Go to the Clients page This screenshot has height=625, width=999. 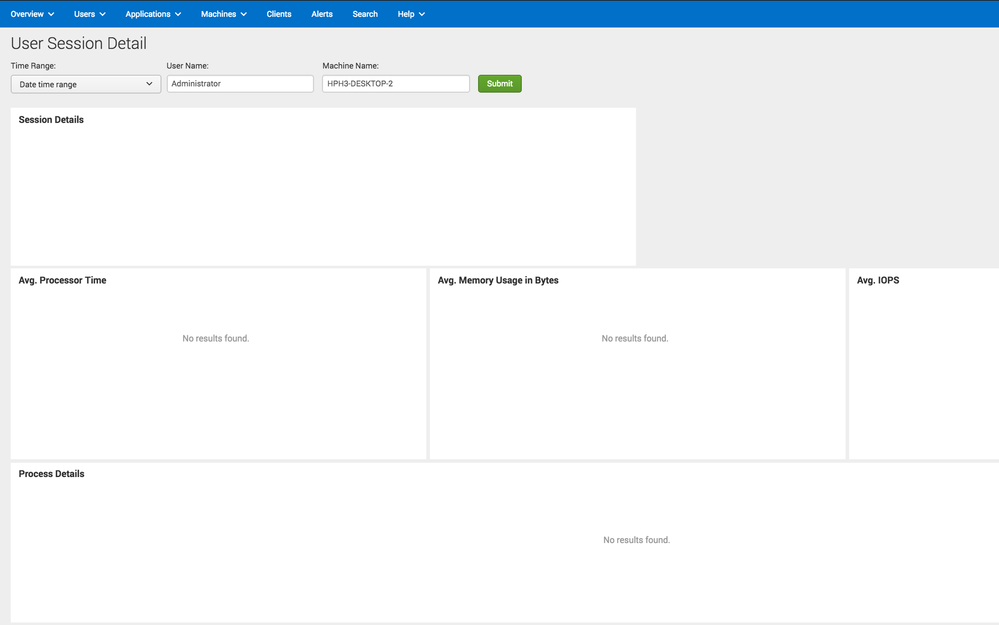click(279, 14)
